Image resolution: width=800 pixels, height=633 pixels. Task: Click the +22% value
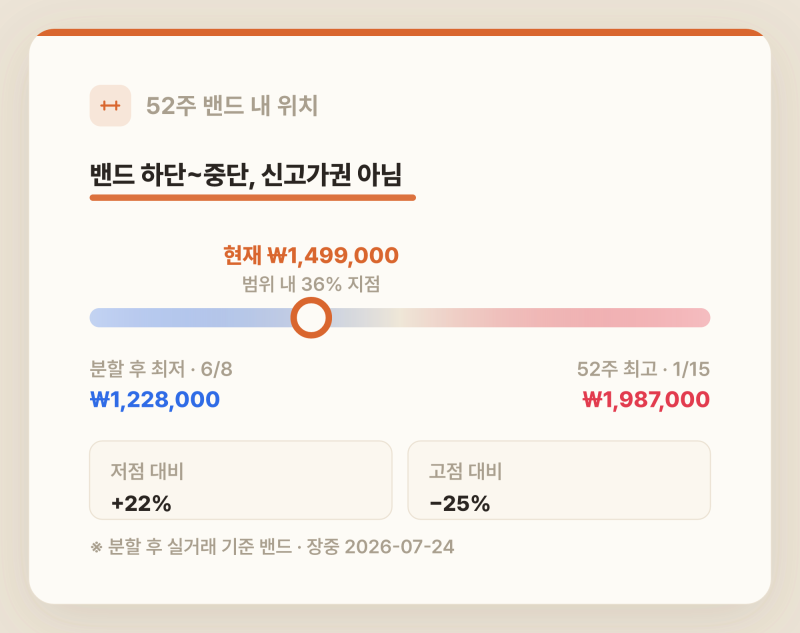coord(141,503)
